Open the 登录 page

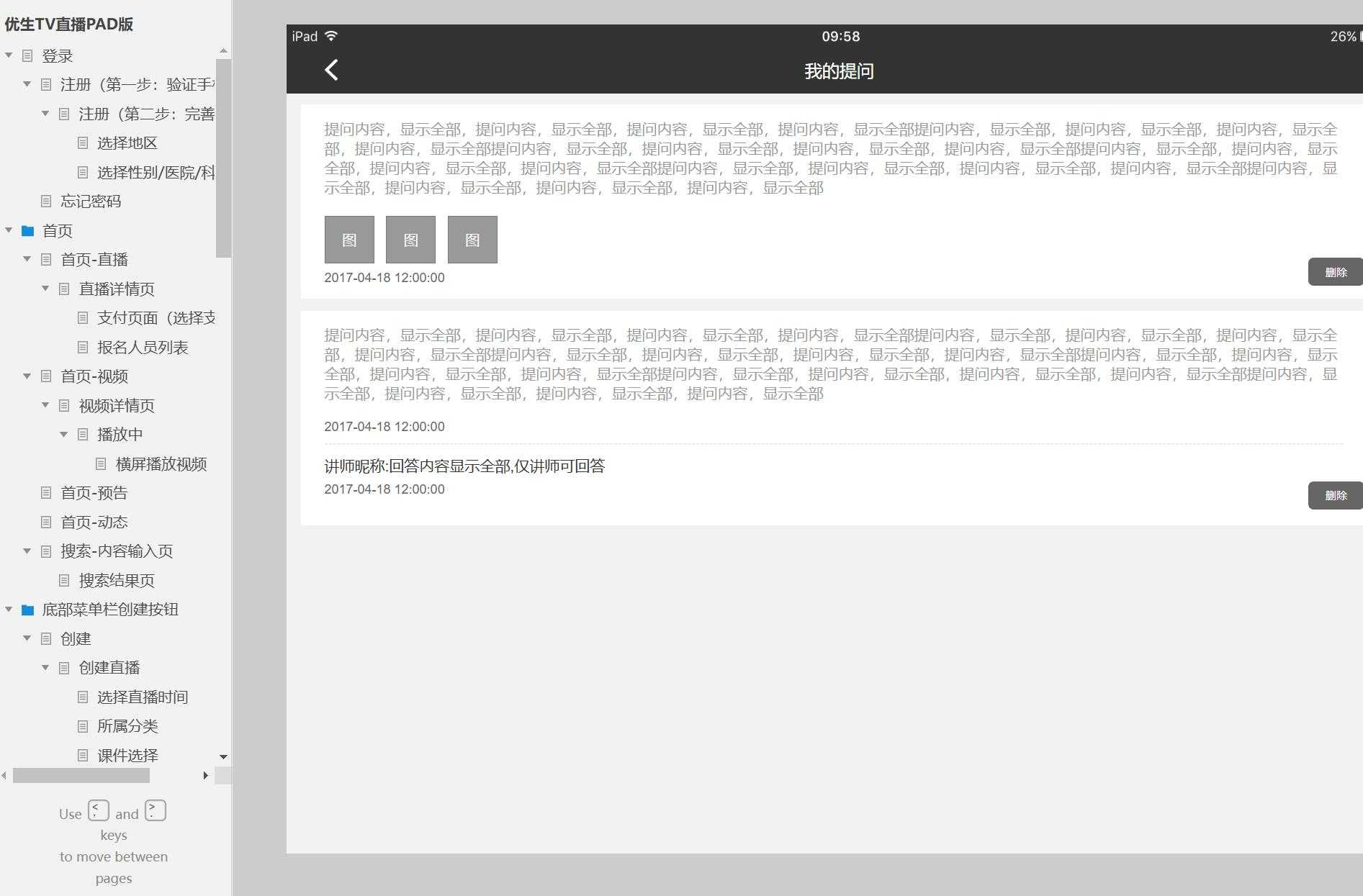pyautogui.click(x=58, y=55)
